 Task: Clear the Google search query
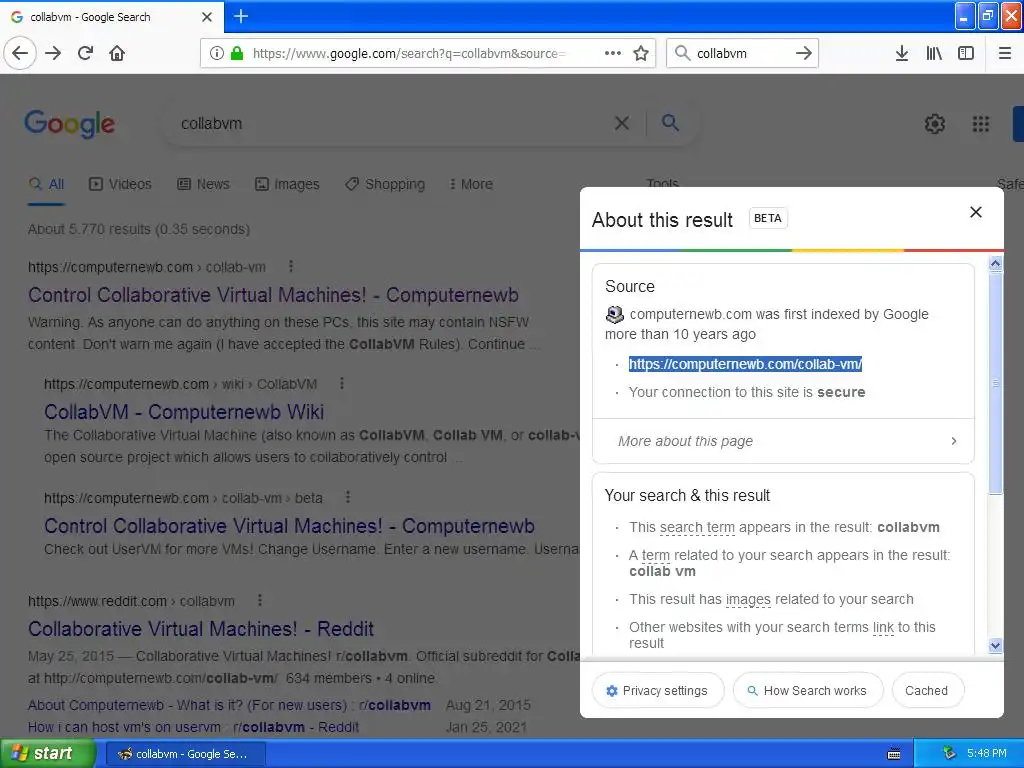point(622,123)
